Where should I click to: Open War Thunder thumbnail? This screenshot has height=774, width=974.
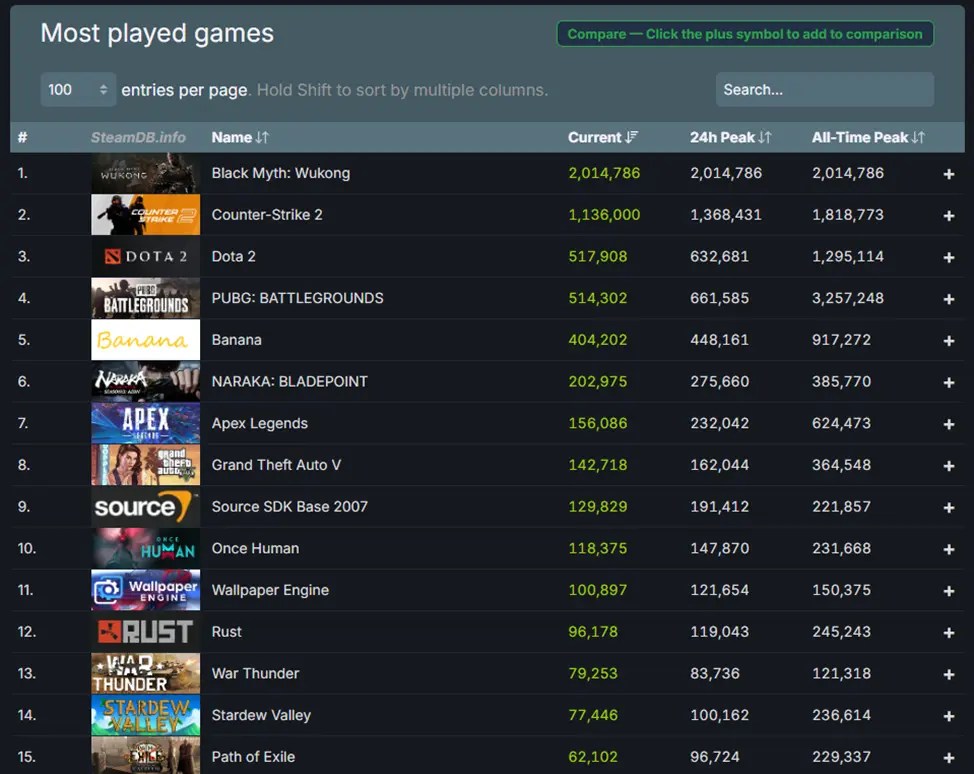[x=145, y=673]
